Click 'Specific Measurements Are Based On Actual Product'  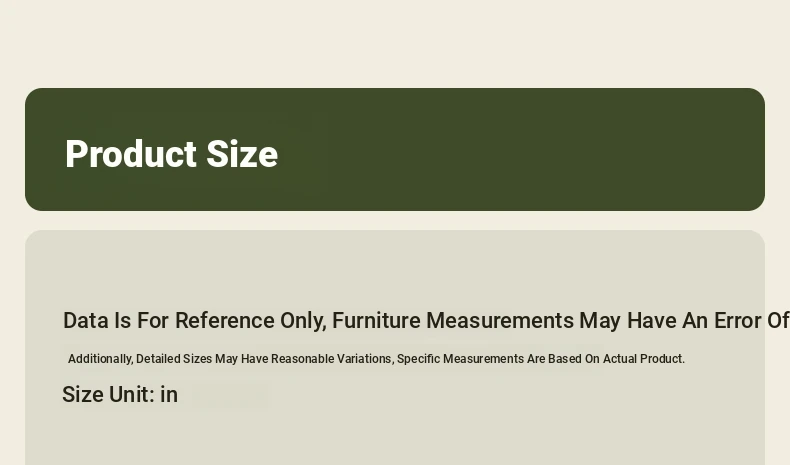[x=541, y=359]
